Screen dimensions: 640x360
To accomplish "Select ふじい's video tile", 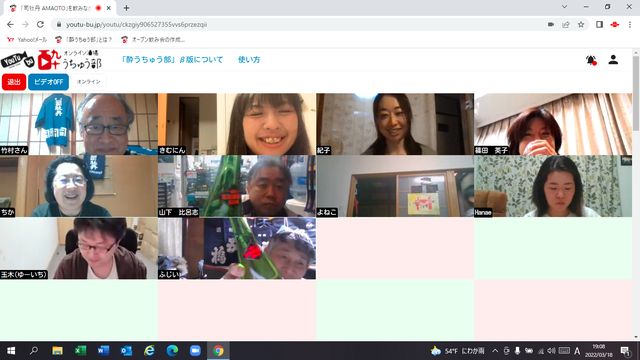I will pyautogui.click(x=237, y=248).
